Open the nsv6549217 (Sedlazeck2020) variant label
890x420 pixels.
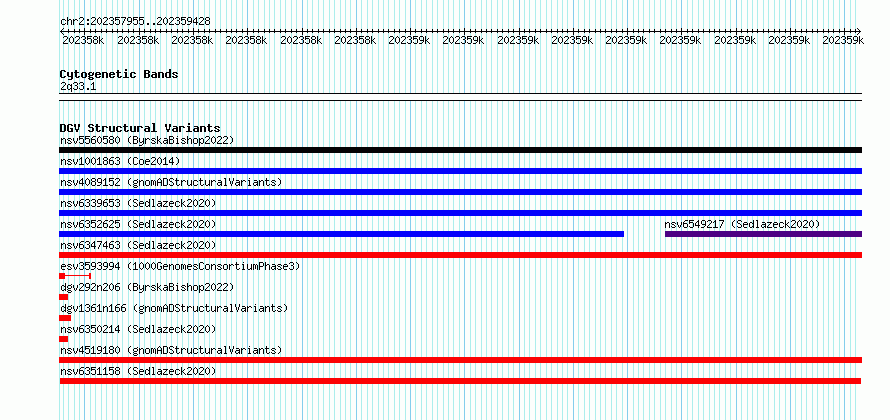coord(742,224)
